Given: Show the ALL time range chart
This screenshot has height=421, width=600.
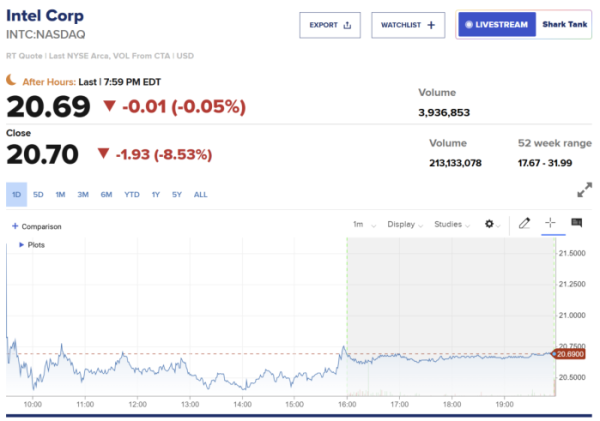Looking at the screenshot, I should pyautogui.click(x=201, y=194).
